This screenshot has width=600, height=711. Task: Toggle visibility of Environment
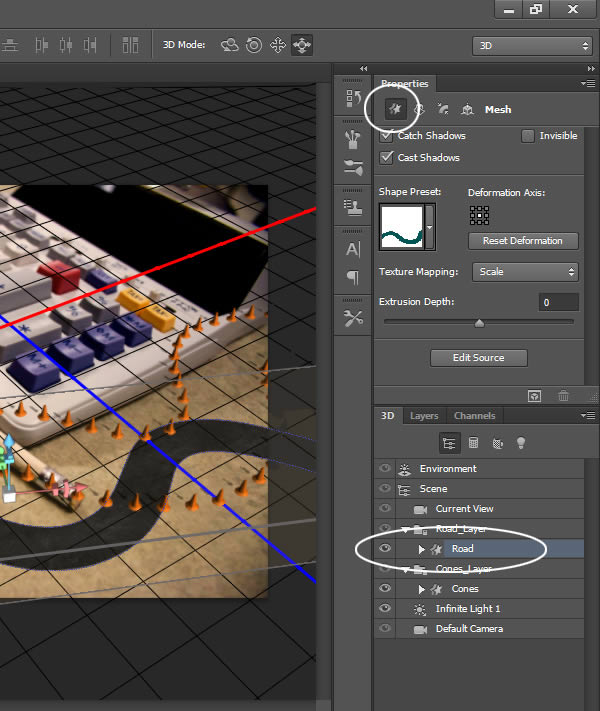pos(385,468)
